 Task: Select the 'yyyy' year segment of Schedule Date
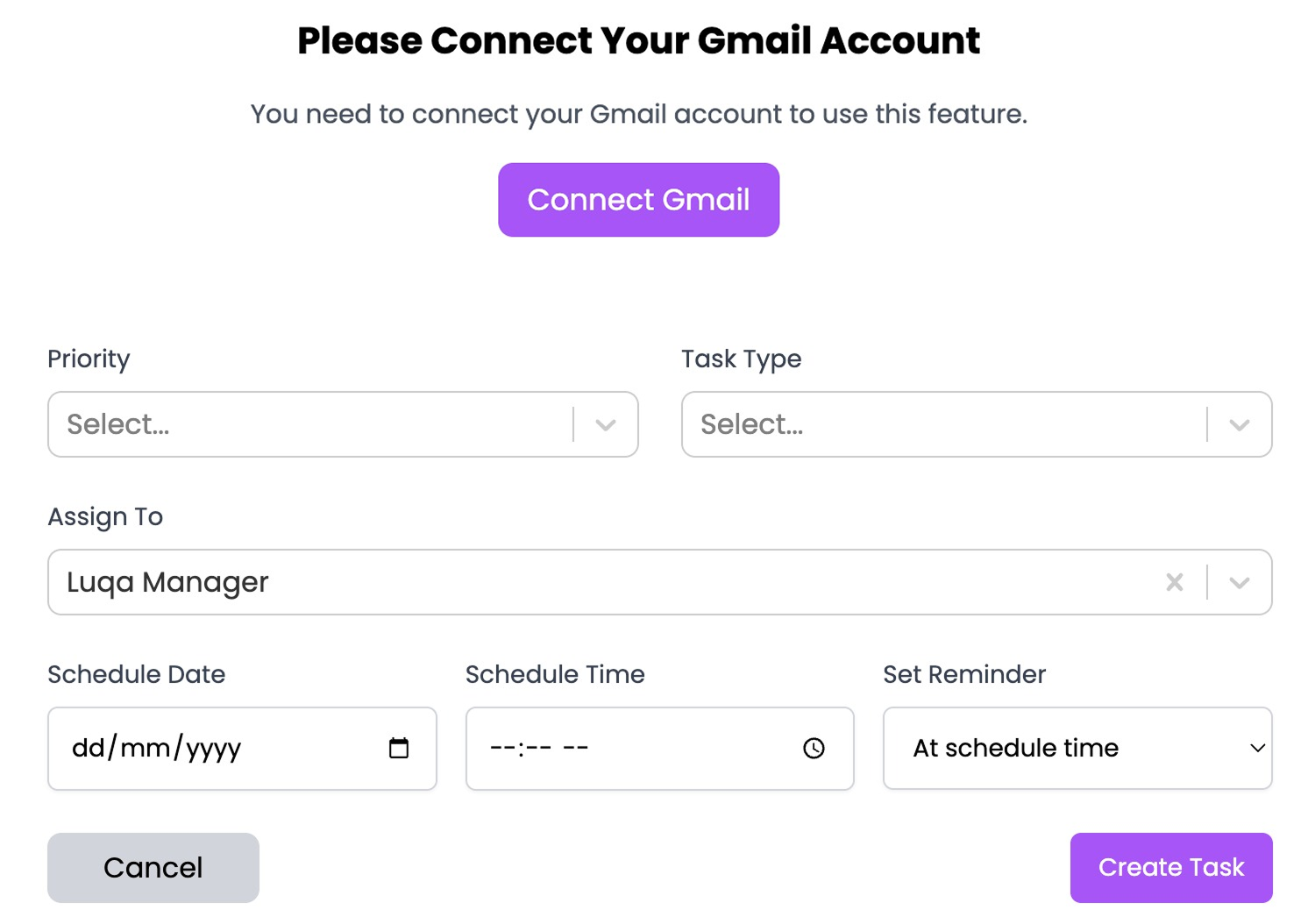[213, 748]
